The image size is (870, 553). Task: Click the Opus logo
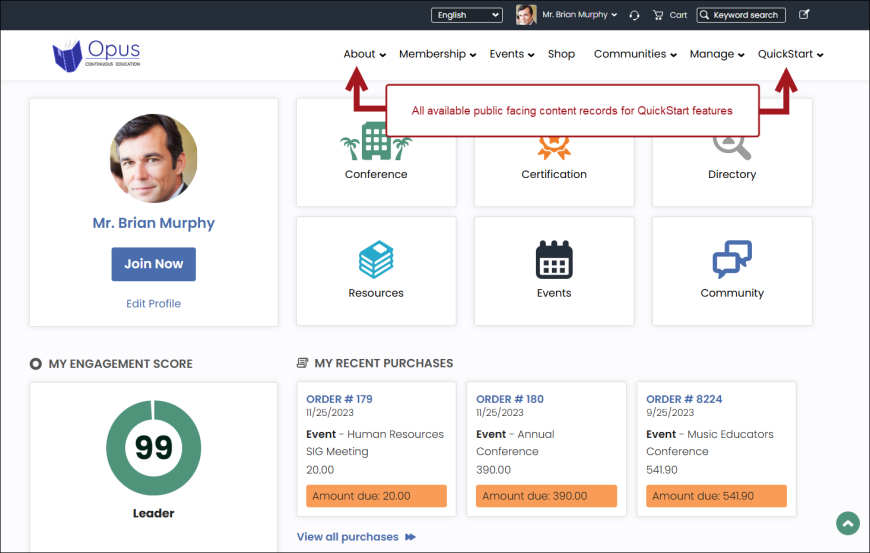[97, 54]
